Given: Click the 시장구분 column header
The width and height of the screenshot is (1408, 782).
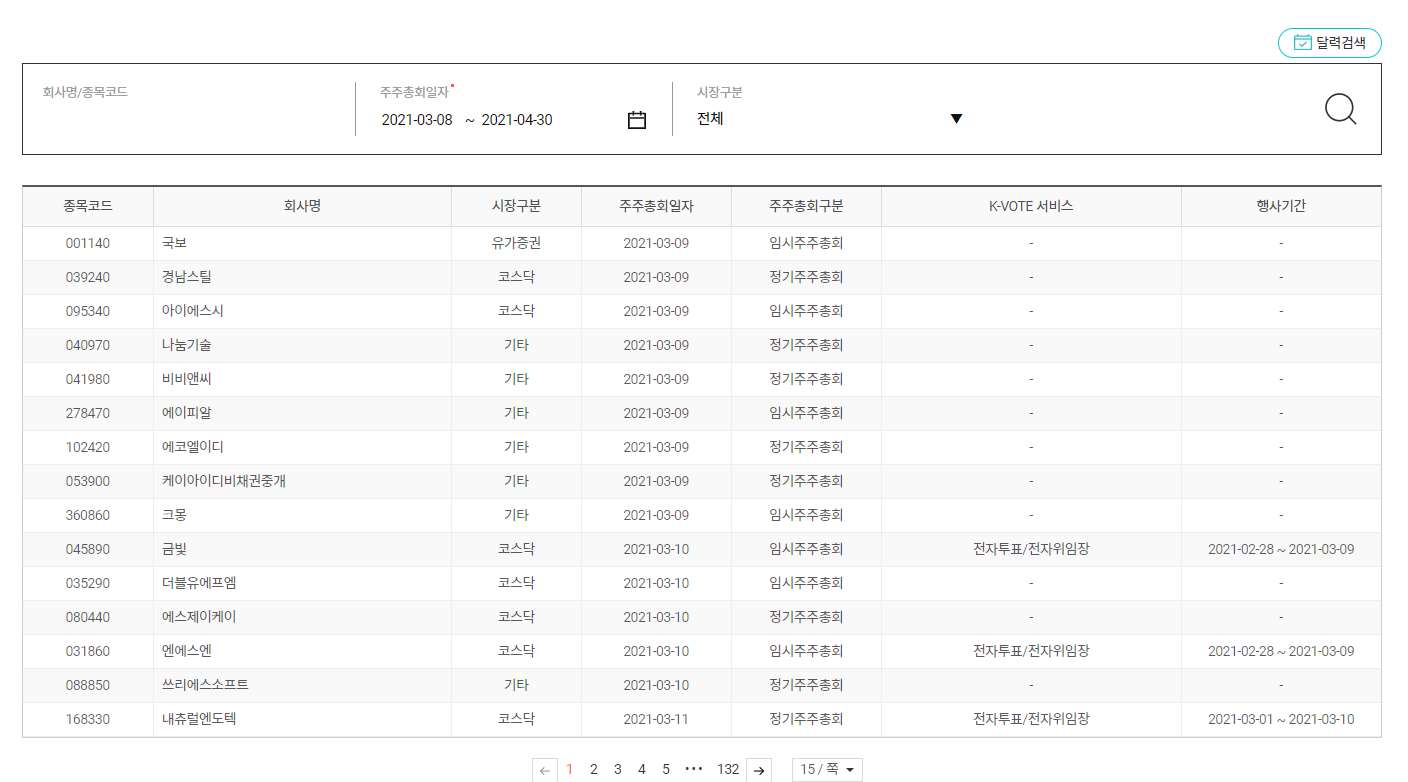Looking at the screenshot, I should point(516,206).
